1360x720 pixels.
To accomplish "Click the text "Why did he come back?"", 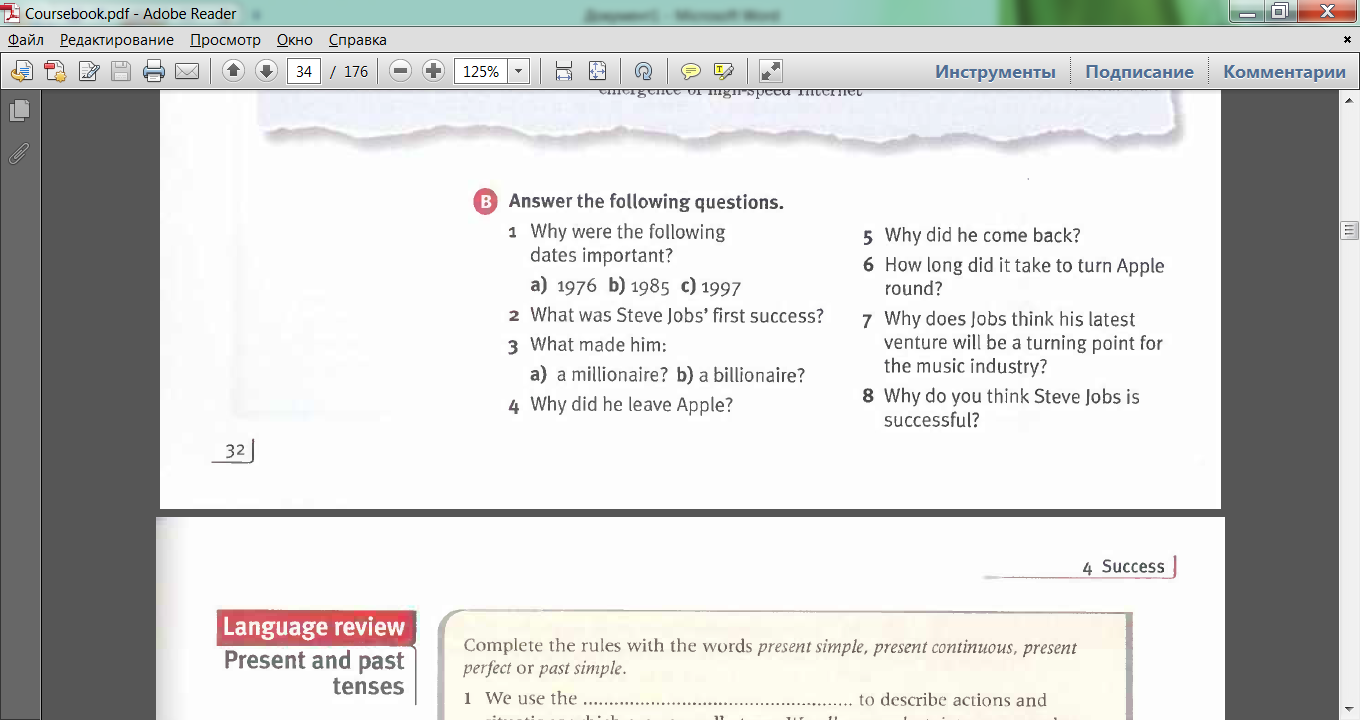I will [983, 236].
